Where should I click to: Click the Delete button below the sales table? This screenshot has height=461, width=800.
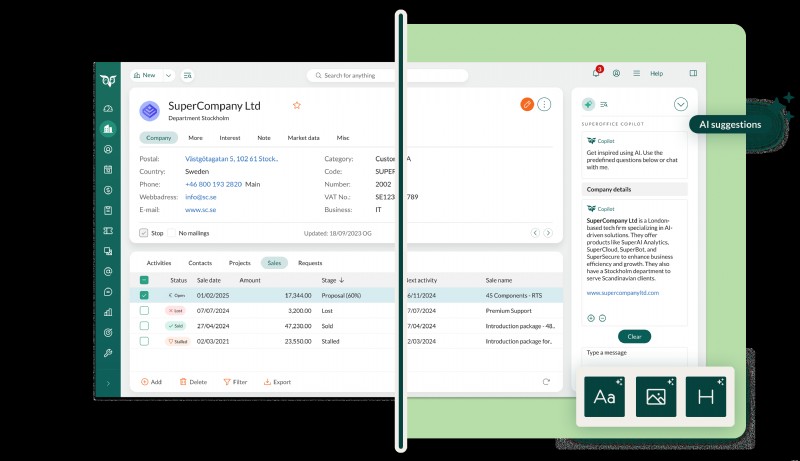point(193,382)
